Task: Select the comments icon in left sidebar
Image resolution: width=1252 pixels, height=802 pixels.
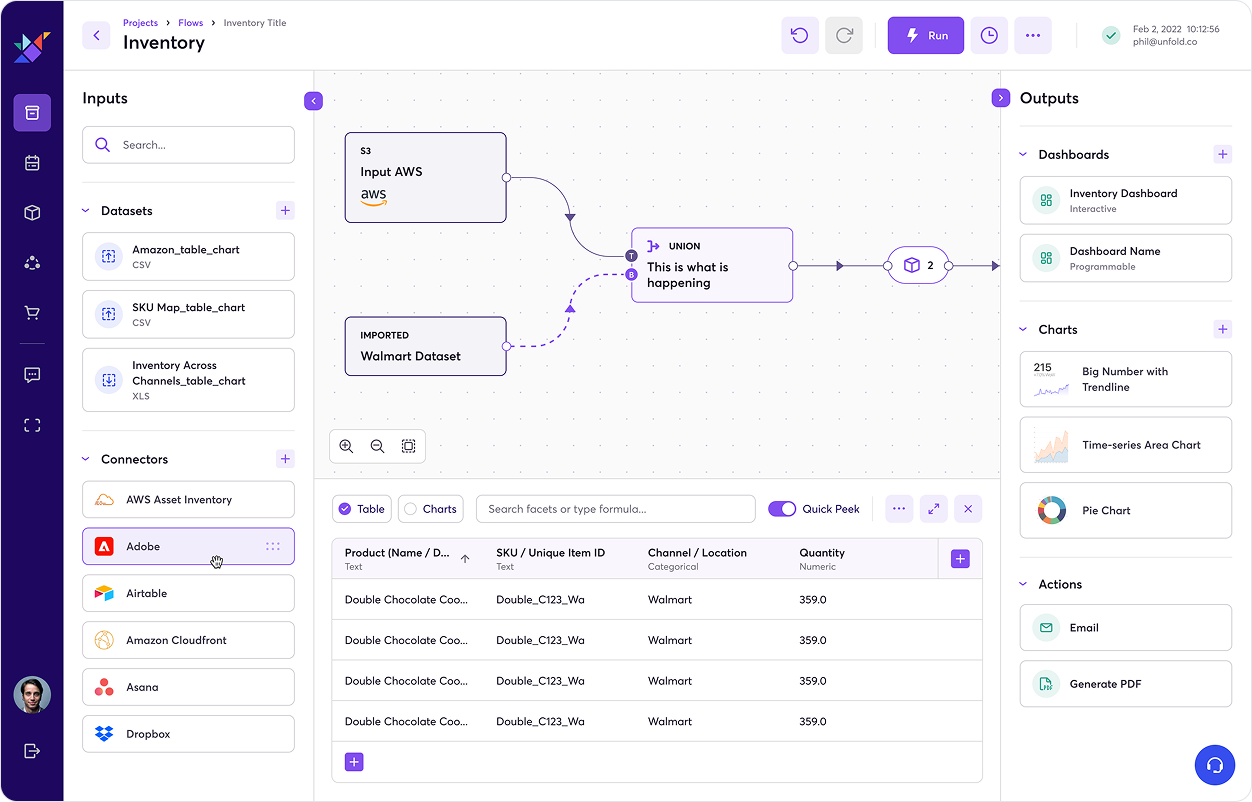Action: coord(32,374)
